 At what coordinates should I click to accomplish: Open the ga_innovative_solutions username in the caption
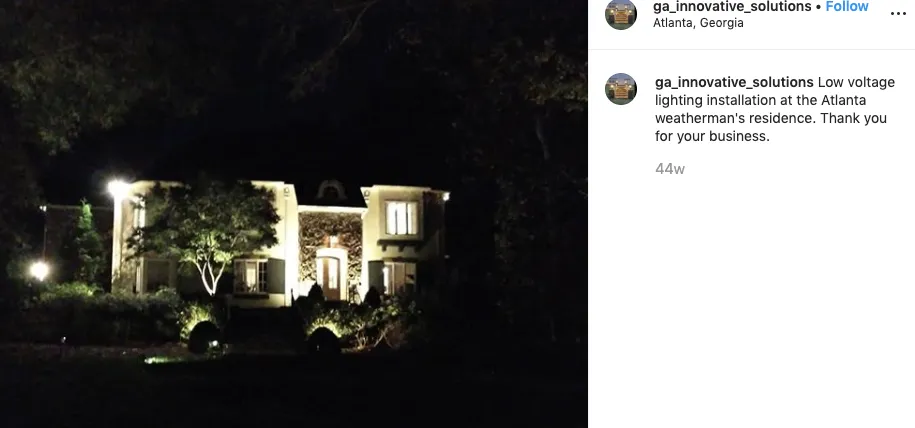click(x=734, y=82)
